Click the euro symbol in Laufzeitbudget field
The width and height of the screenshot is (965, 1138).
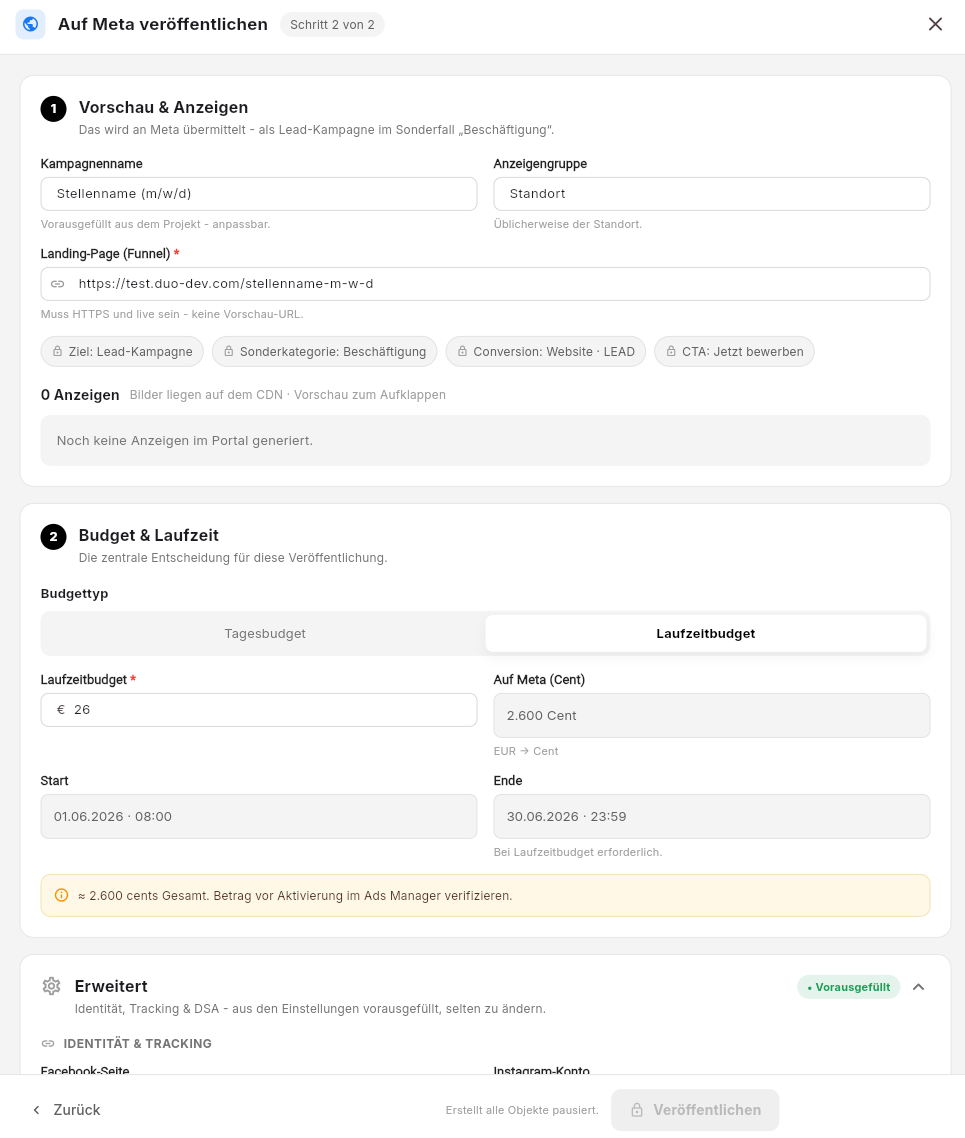61,710
